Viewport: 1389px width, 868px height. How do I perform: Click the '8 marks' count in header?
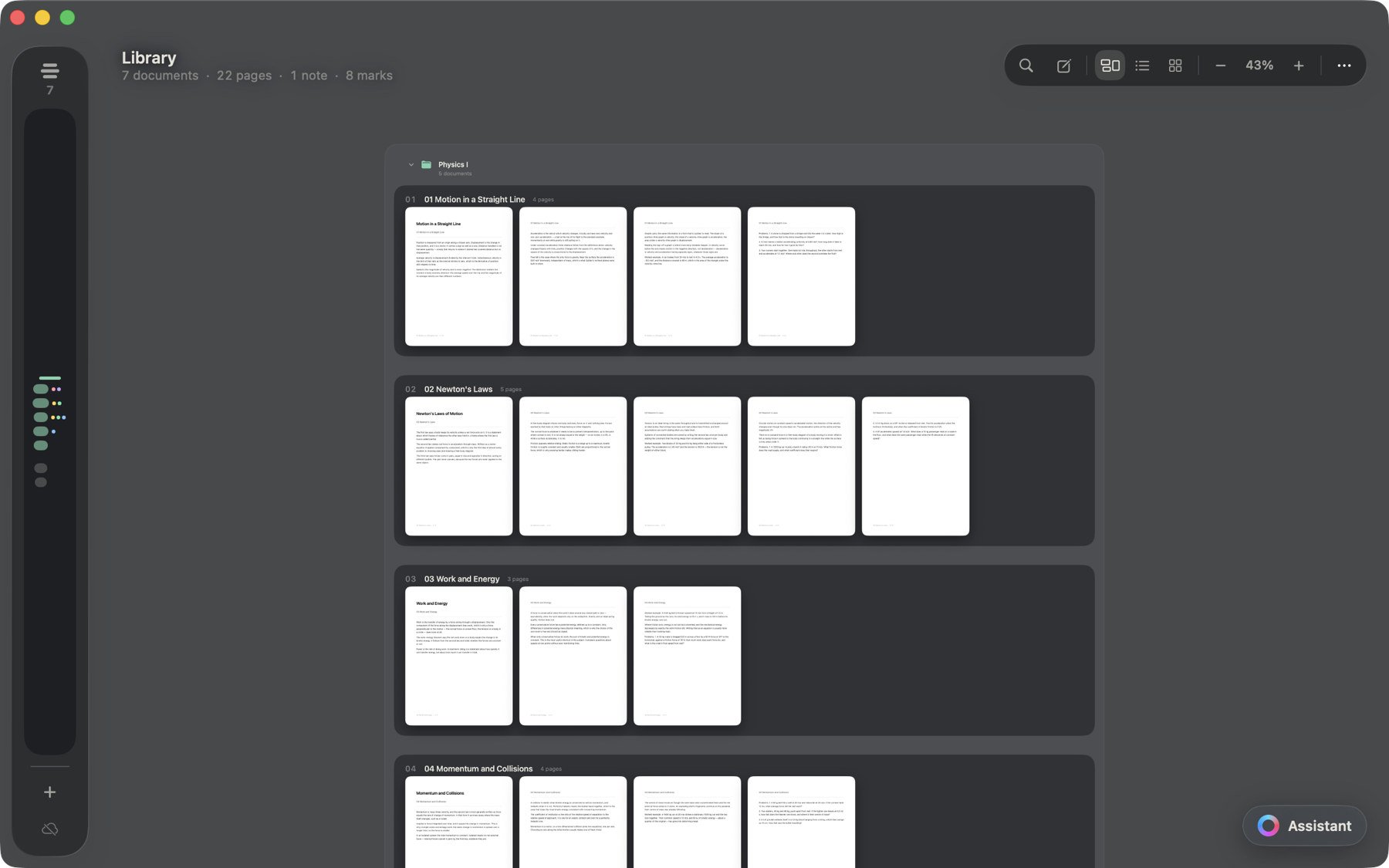click(369, 76)
